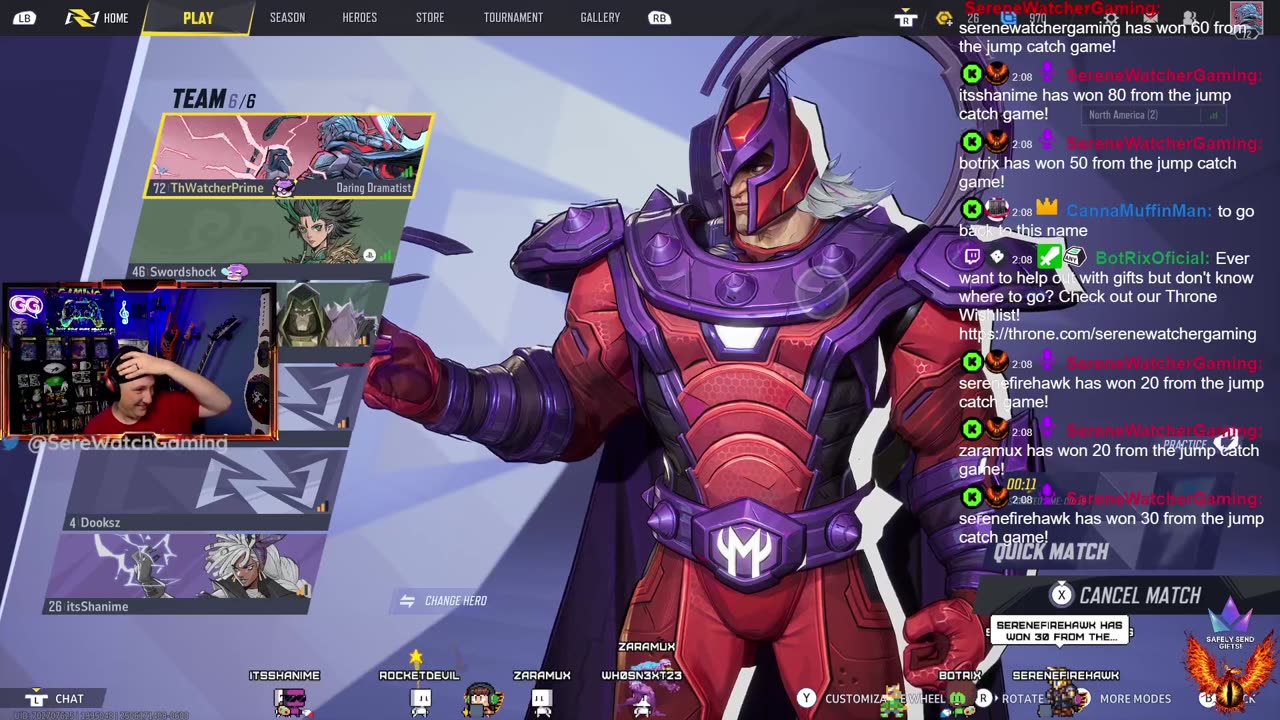Click the CannaMuffinMan username in chat
This screenshot has width=1280, height=720.
pyautogui.click(x=1140, y=211)
